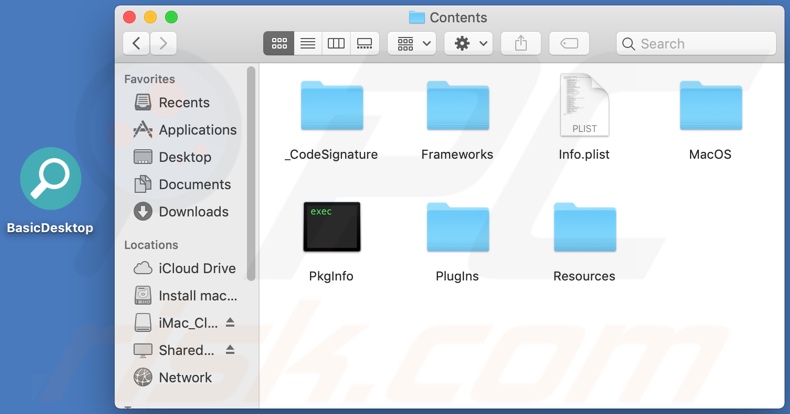The width and height of the screenshot is (790, 414).
Task: Switch to column view mode
Action: [x=336, y=44]
